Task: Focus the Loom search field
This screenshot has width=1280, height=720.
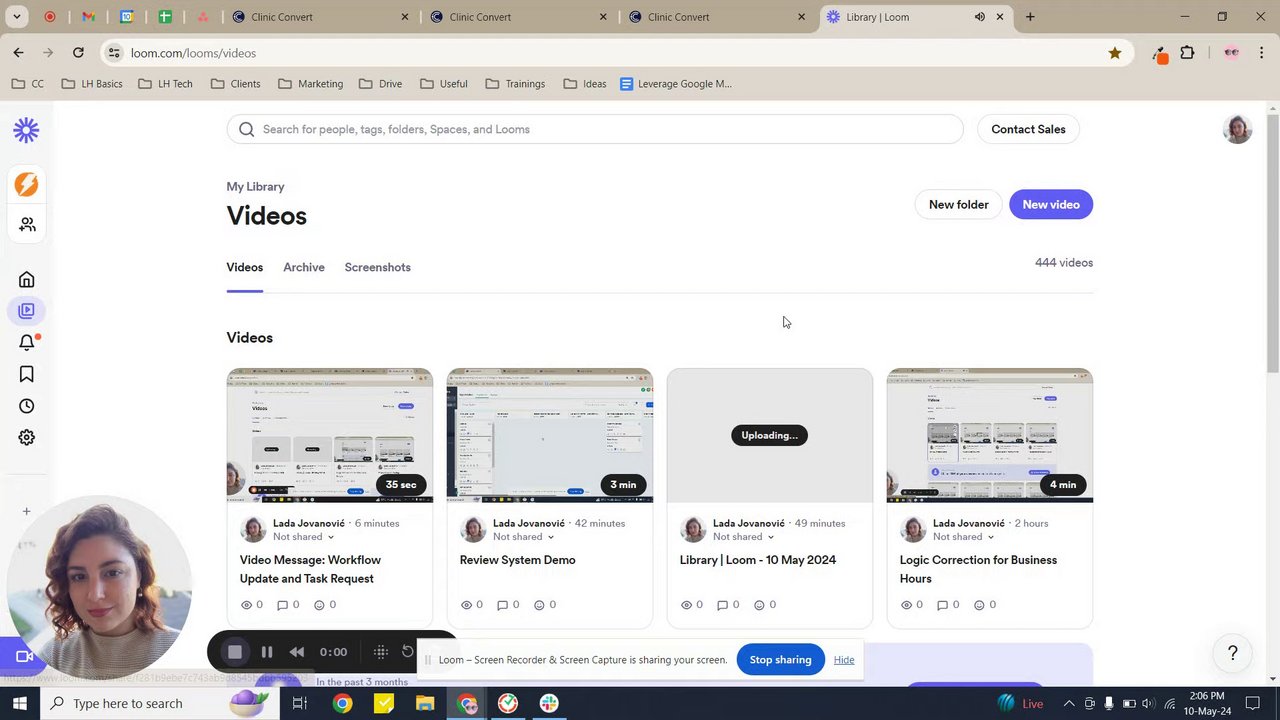Action: tap(595, 129)
